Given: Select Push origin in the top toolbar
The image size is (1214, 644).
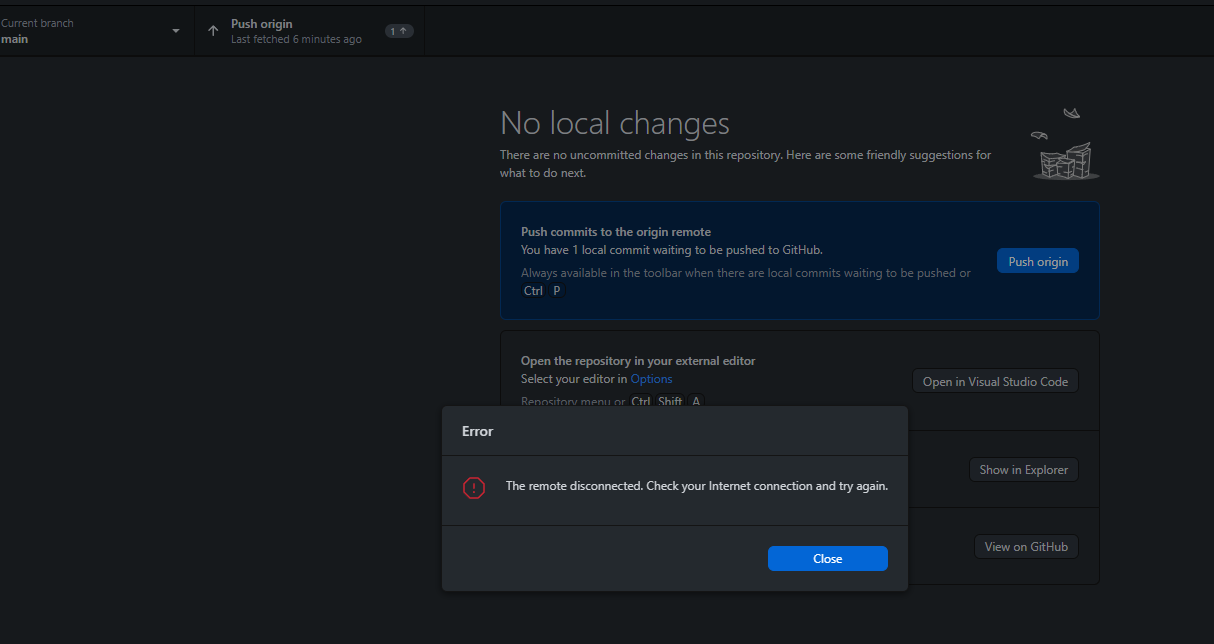Looking at the screenshot, I should (310, 31).
